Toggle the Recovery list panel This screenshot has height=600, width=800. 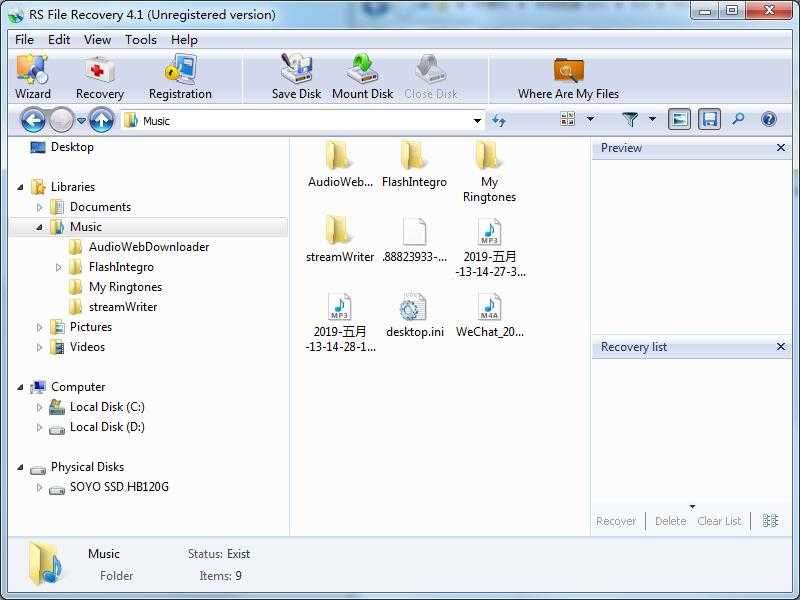pyautogui.click(x=707, y=119)
